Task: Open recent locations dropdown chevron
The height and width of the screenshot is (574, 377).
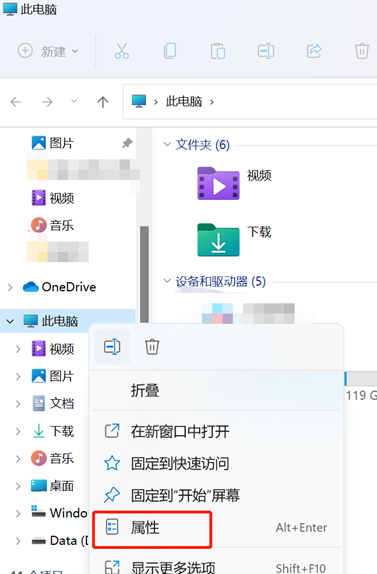Action: 74,101
